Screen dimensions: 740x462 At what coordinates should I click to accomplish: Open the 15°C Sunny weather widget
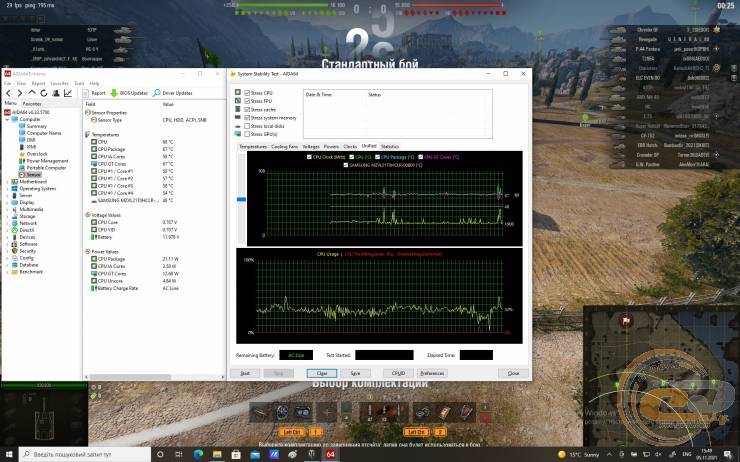coord(578,454)
